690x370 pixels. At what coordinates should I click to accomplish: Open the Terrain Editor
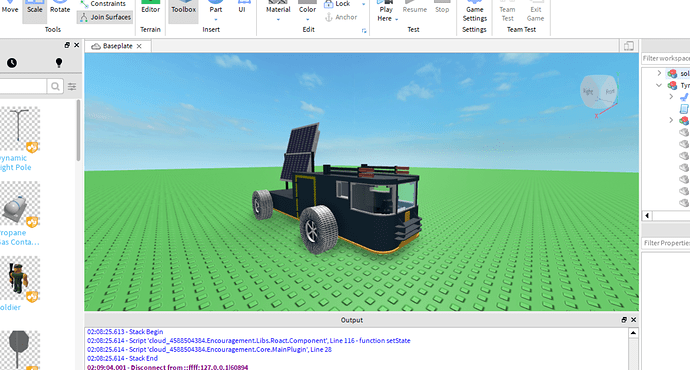pos(150,9)
